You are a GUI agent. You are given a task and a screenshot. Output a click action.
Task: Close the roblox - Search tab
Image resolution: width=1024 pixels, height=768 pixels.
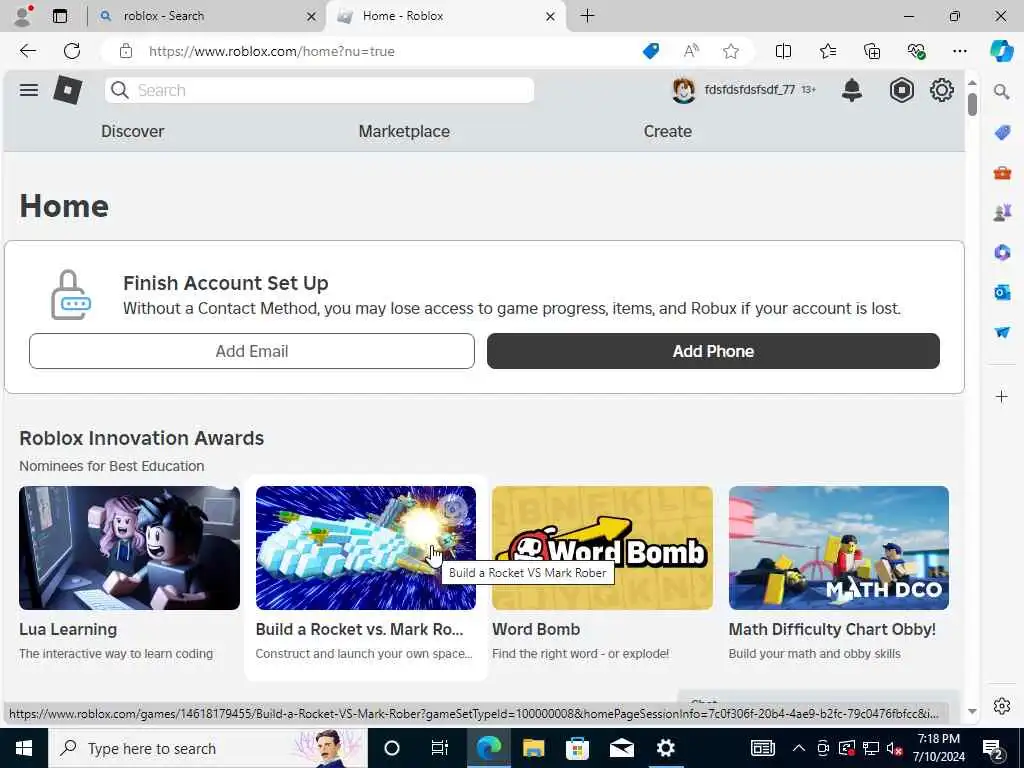coord(312,16)
